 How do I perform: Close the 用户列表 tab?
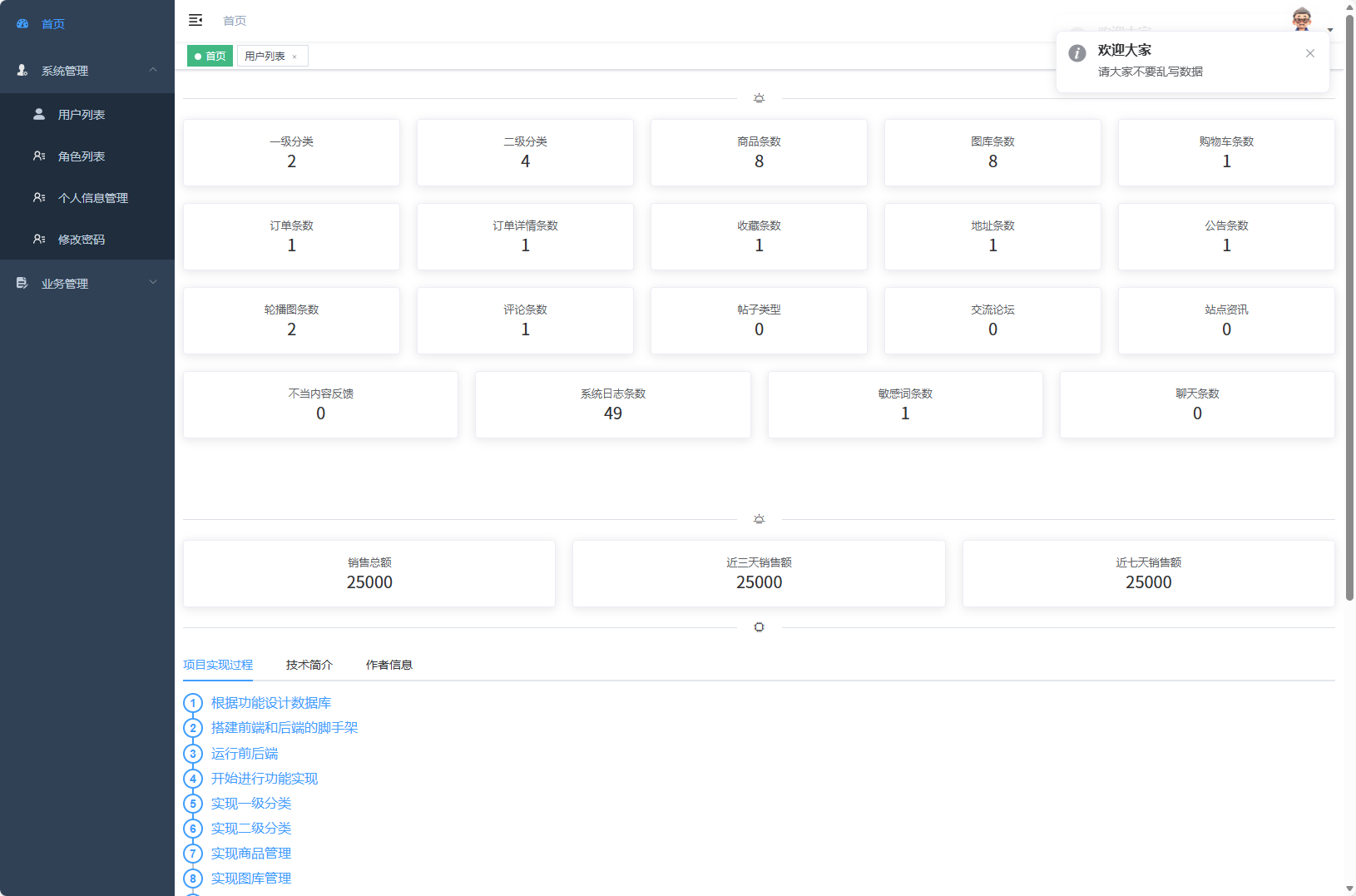(x=294, y=57)
